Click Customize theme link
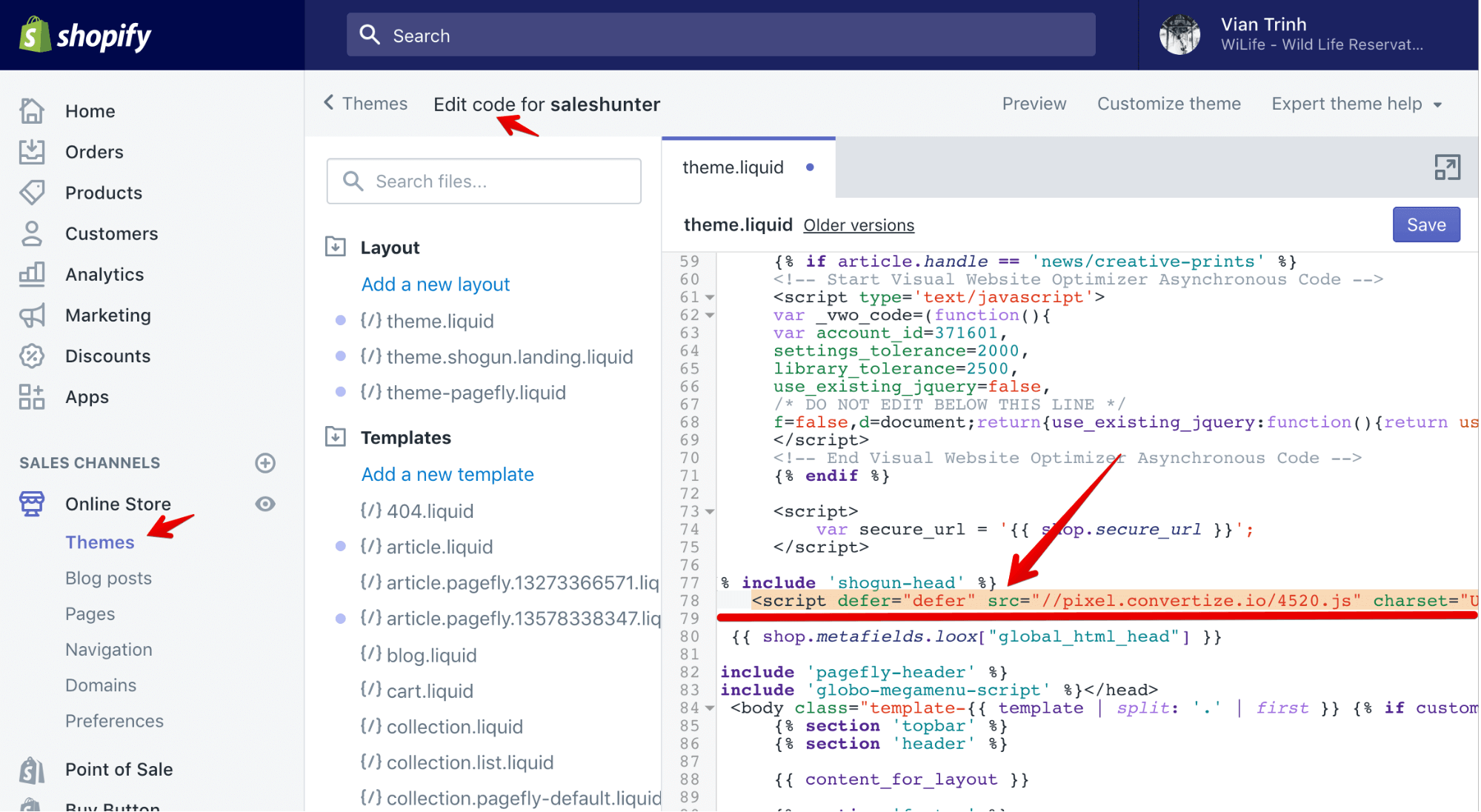1481x812 pixels. tap(1168, 104)
